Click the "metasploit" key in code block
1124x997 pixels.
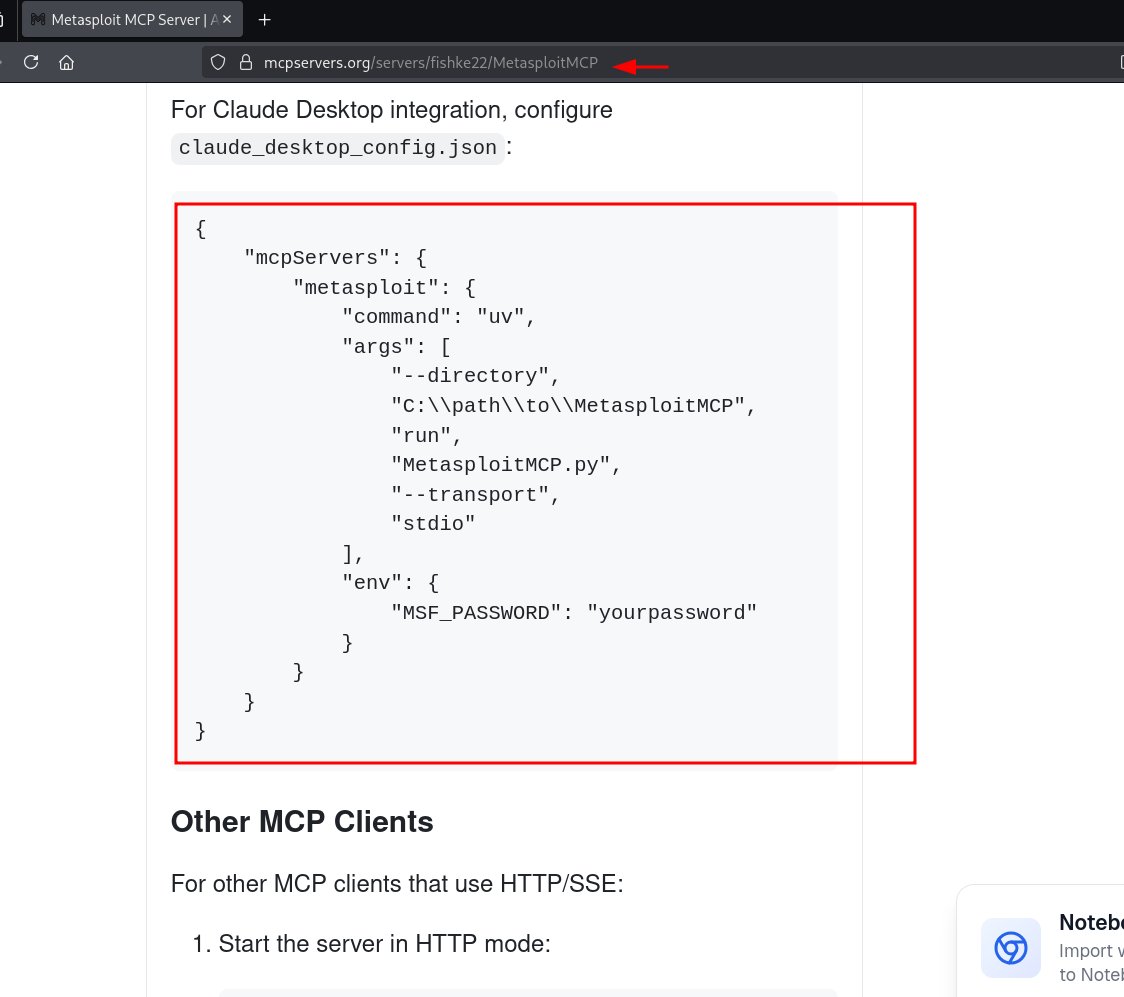365,287
